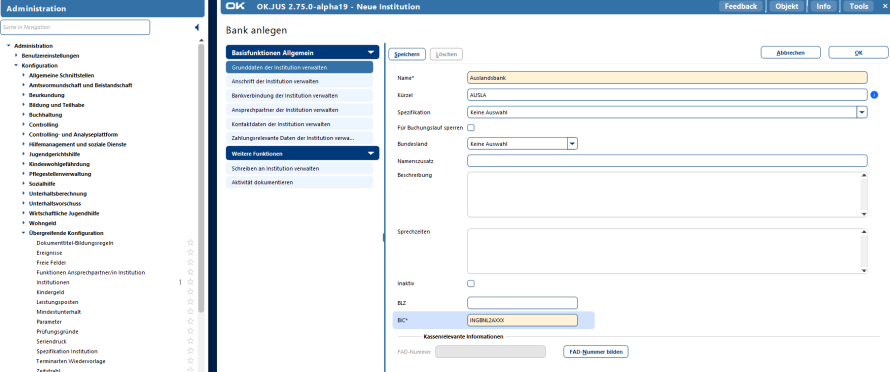Favorite Dokumenttitel-Bildungsregeln with its star

click(x=191, y=243)
